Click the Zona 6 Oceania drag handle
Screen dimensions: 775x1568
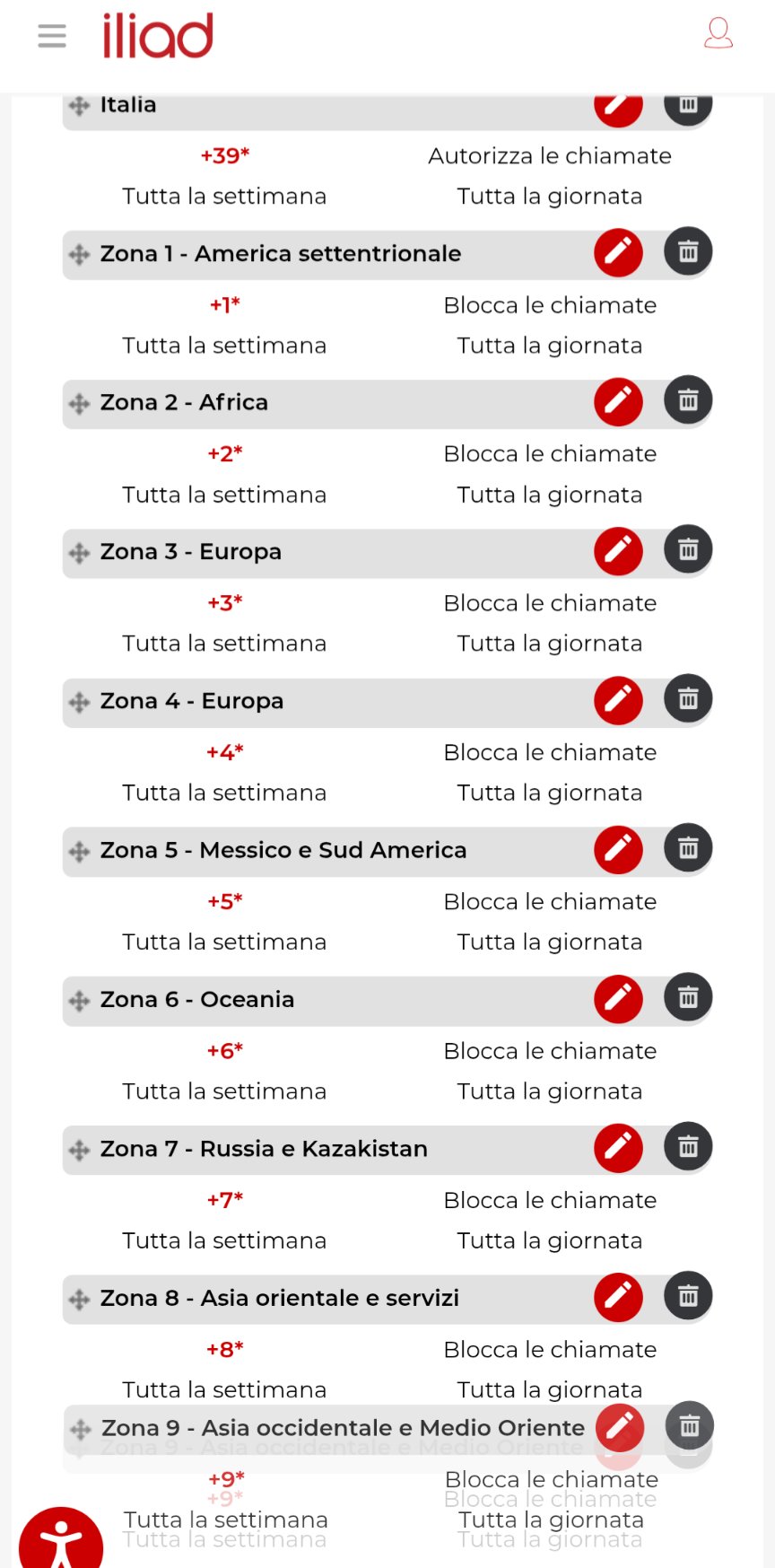(80, 1001)
